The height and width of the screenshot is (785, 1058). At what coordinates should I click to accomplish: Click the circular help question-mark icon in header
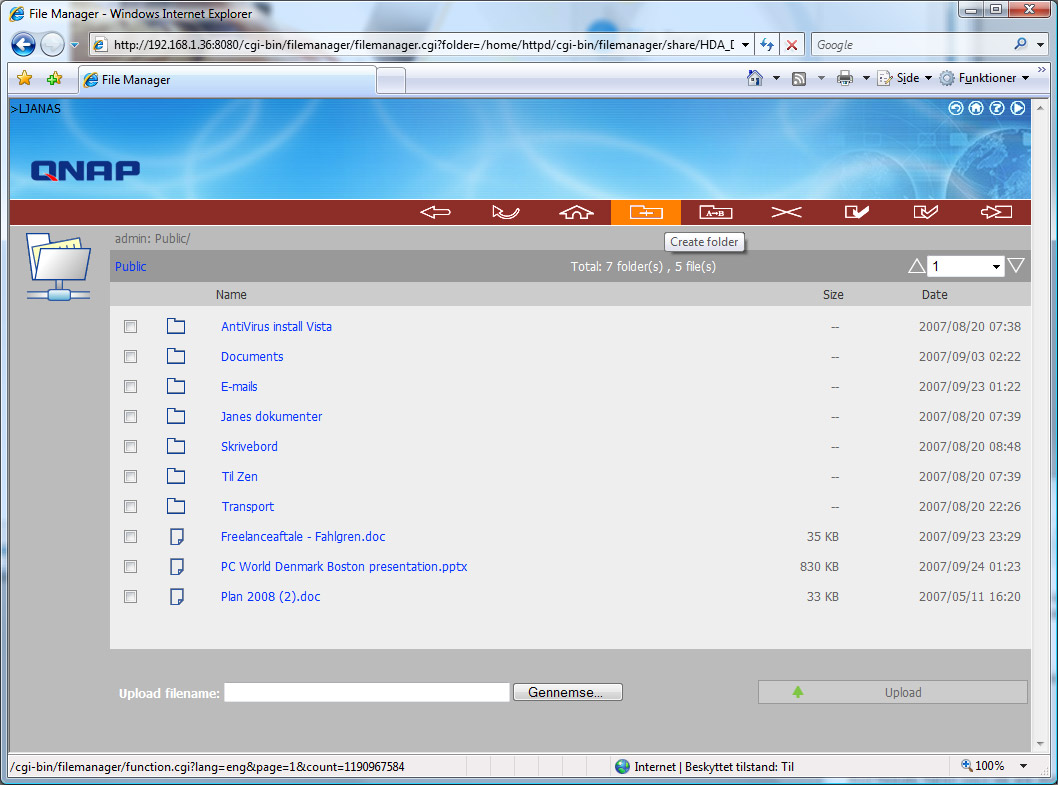997,109
